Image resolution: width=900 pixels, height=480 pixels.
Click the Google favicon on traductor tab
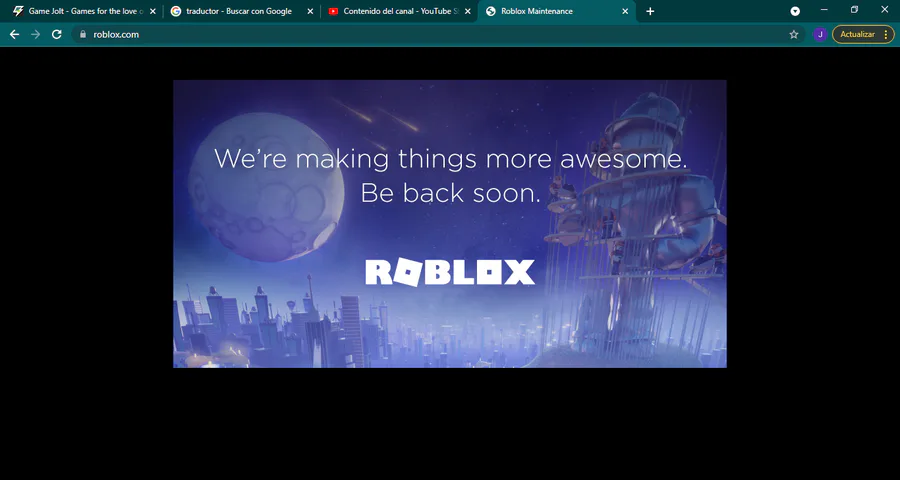pyautogui.click(x=176, y=11)
